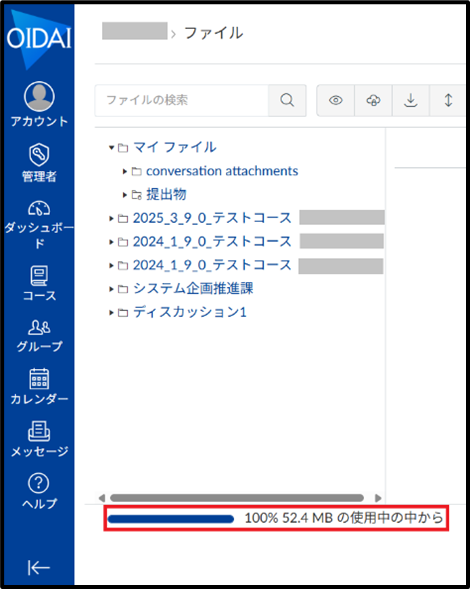Collapse the マイ ファイル folder
The height and width of the screenshot is (589, 470).
[x=111, y=148]
